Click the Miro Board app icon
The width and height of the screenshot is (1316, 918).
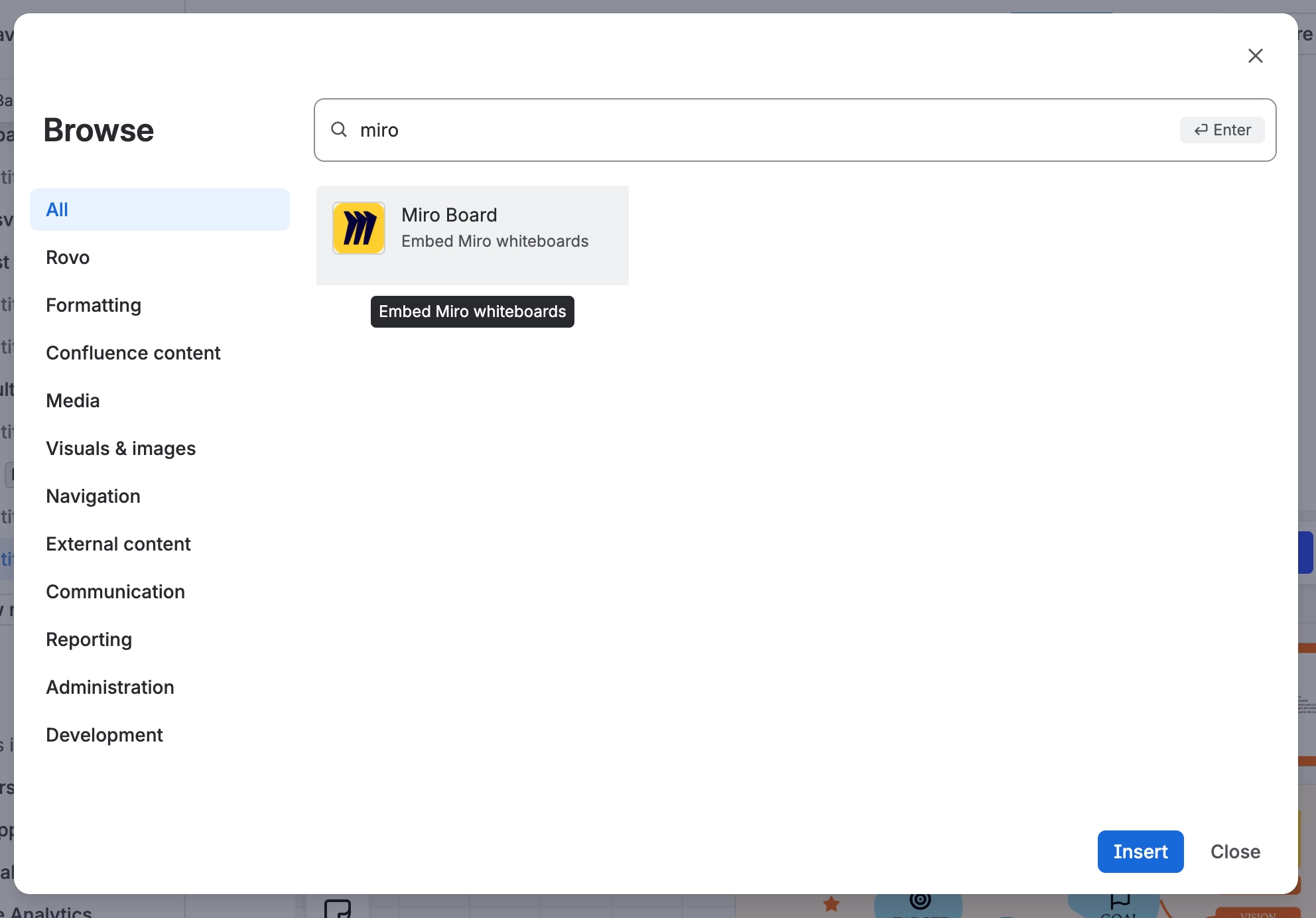(x=359, y=228)
